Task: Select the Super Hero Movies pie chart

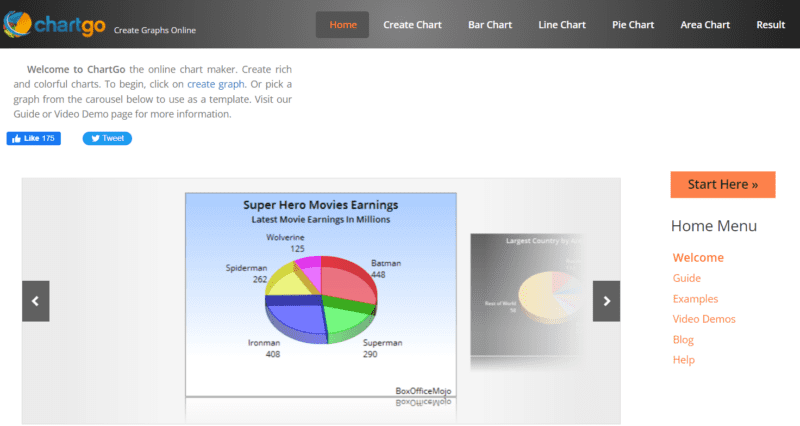Action: 320,290
